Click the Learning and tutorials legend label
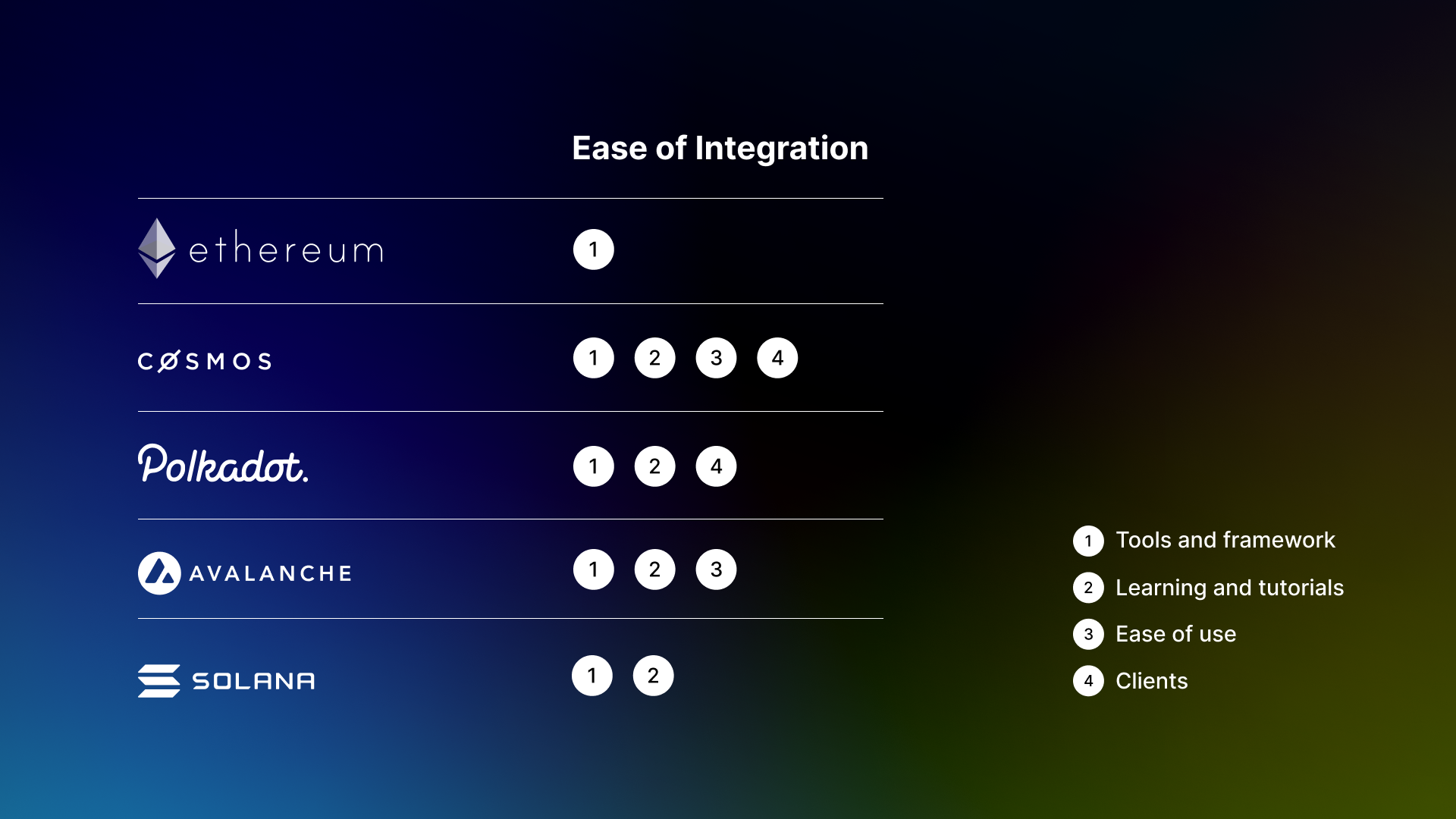The image size is (1456, 819). click(1229, 588)
